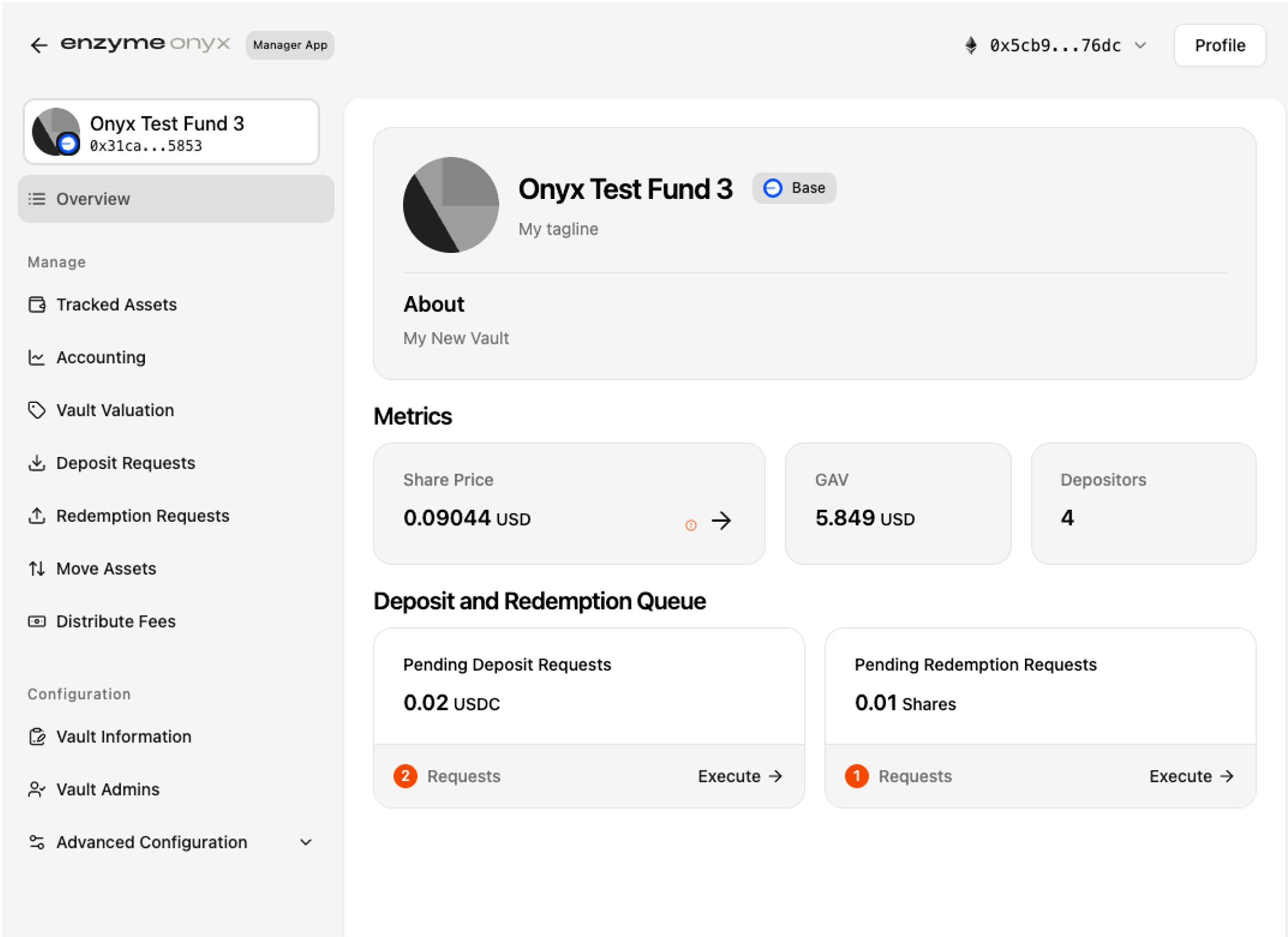Image resolution: width=1288 pixels, height=937 pixels.
Task: Click the Distribute Fees banknote icon
Action: 37,621
